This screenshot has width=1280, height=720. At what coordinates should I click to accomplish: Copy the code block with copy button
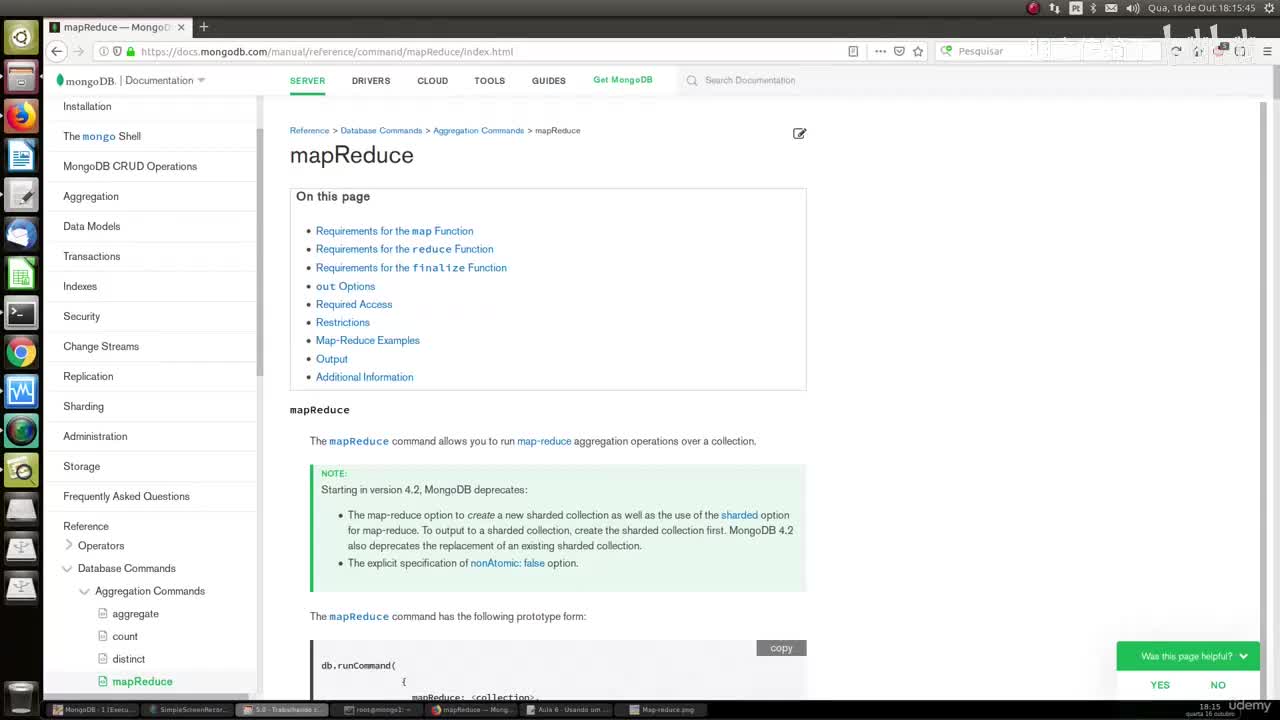coord(781,648)
